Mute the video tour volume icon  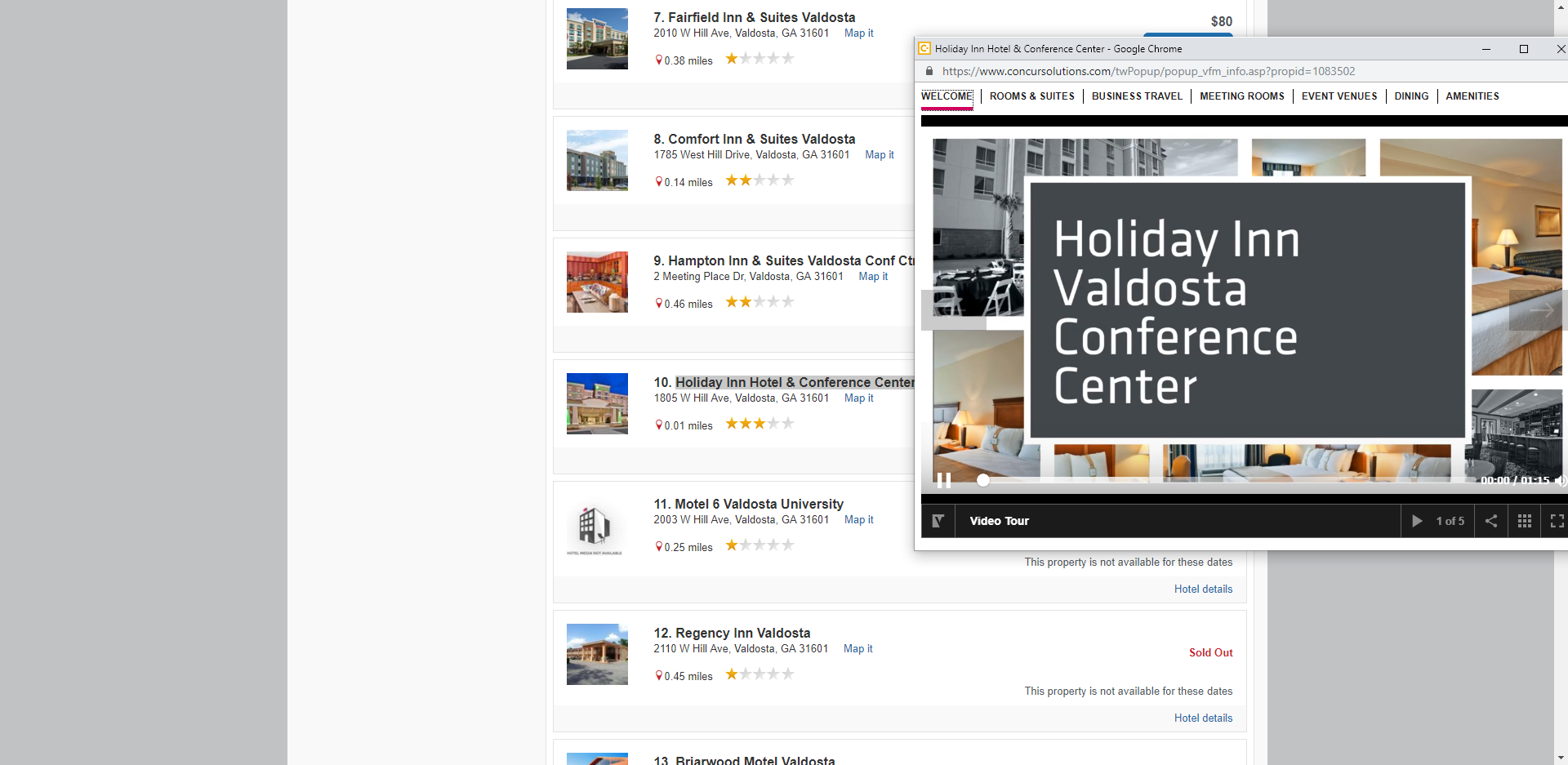1561,480
